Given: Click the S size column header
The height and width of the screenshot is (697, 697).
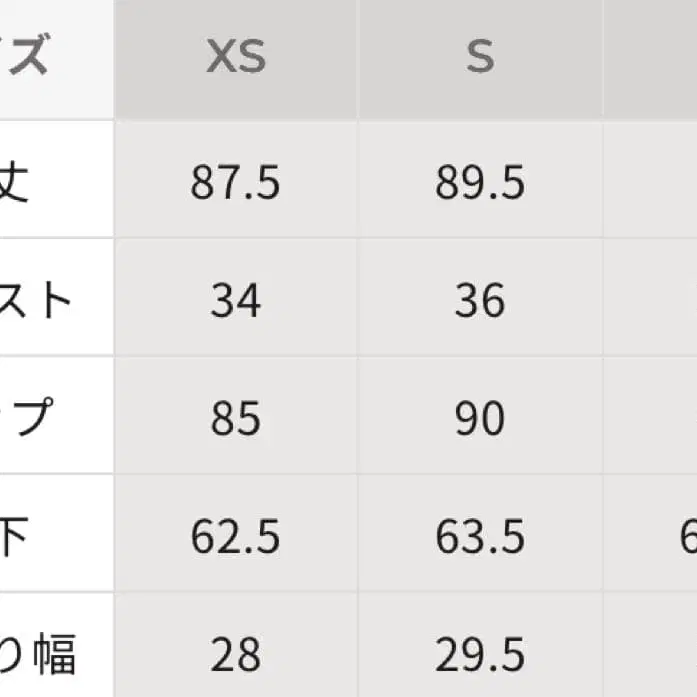Looking at the screenshot, I should (x=480, y=58).
